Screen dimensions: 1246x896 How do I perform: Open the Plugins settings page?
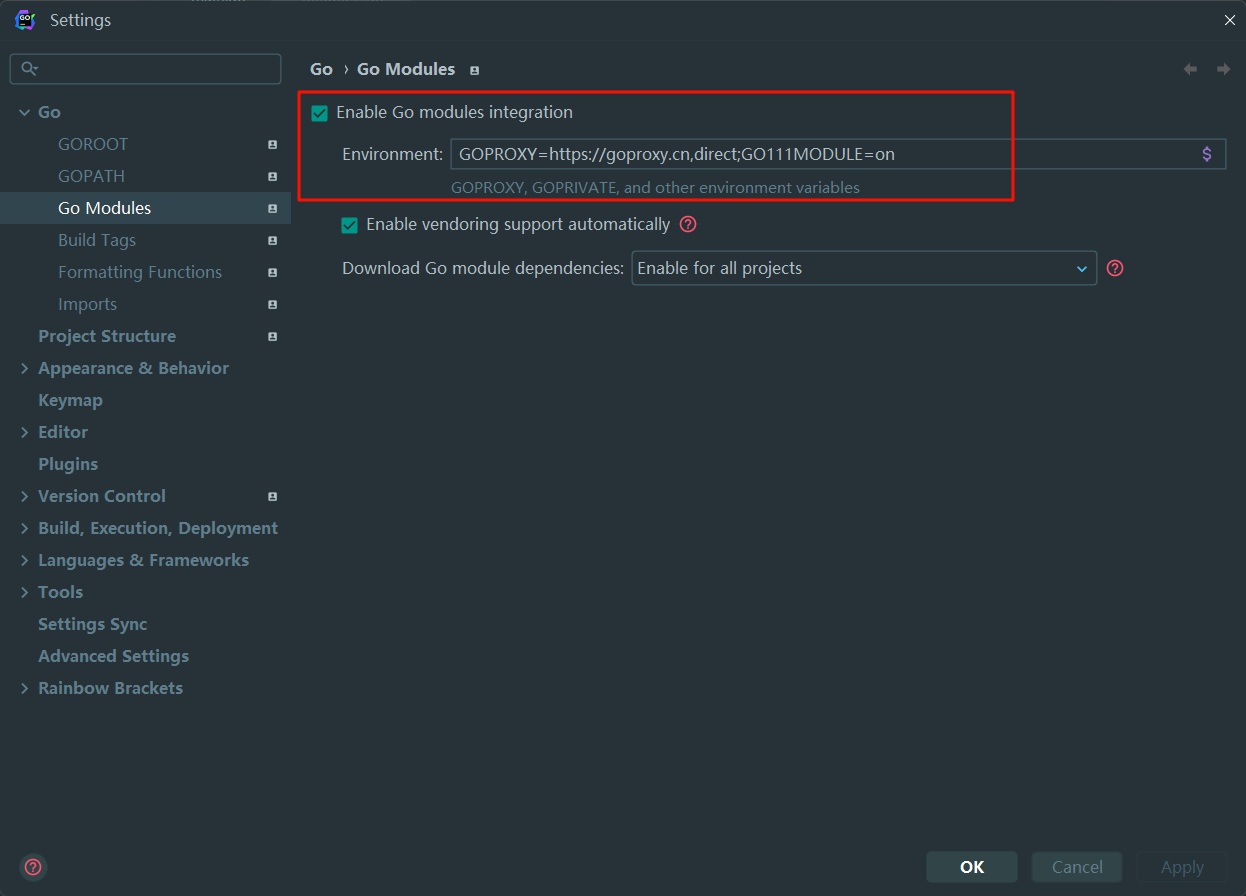point(68,464)
